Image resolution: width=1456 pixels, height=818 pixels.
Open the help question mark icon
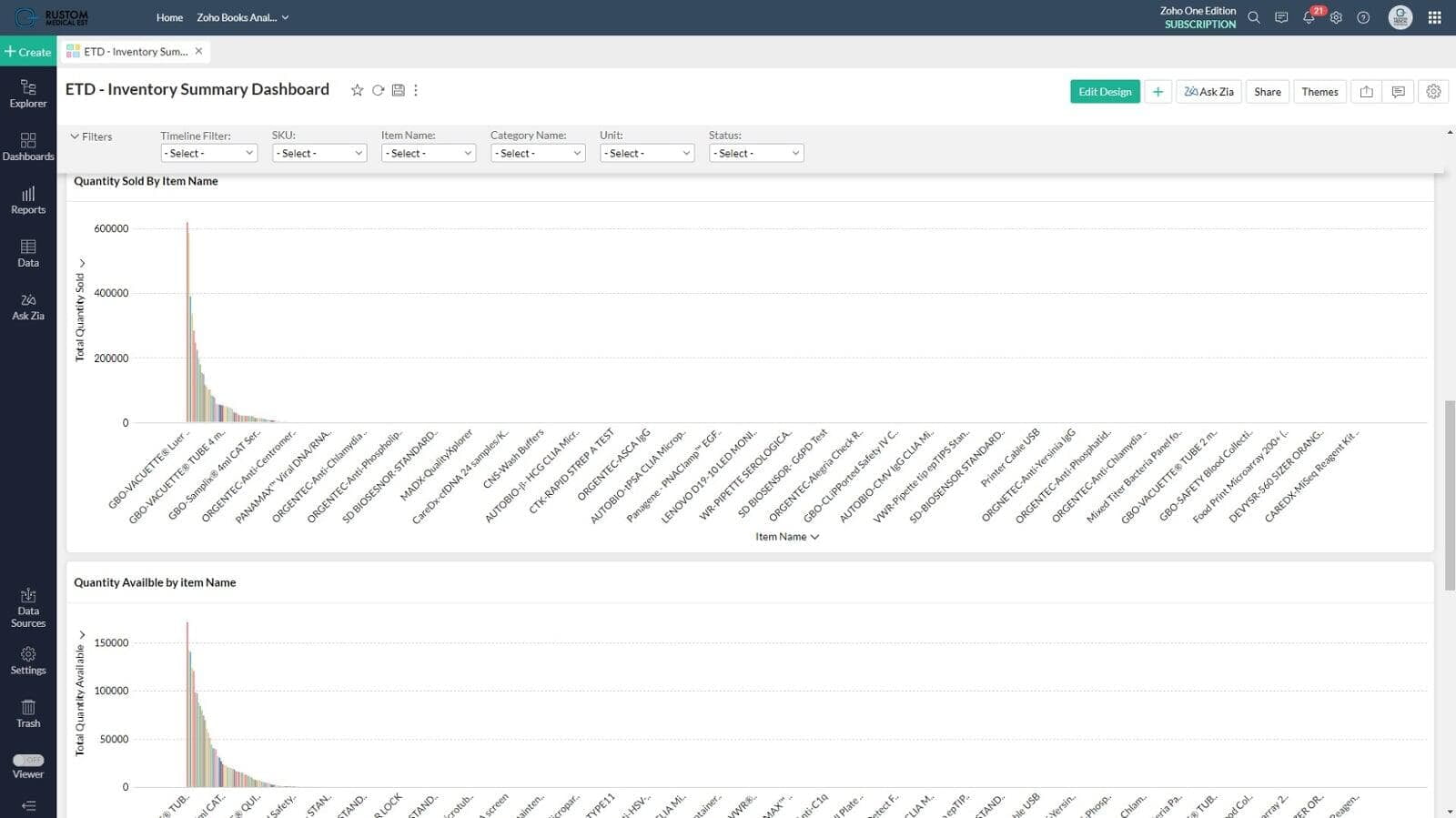tap(1363, 17)
